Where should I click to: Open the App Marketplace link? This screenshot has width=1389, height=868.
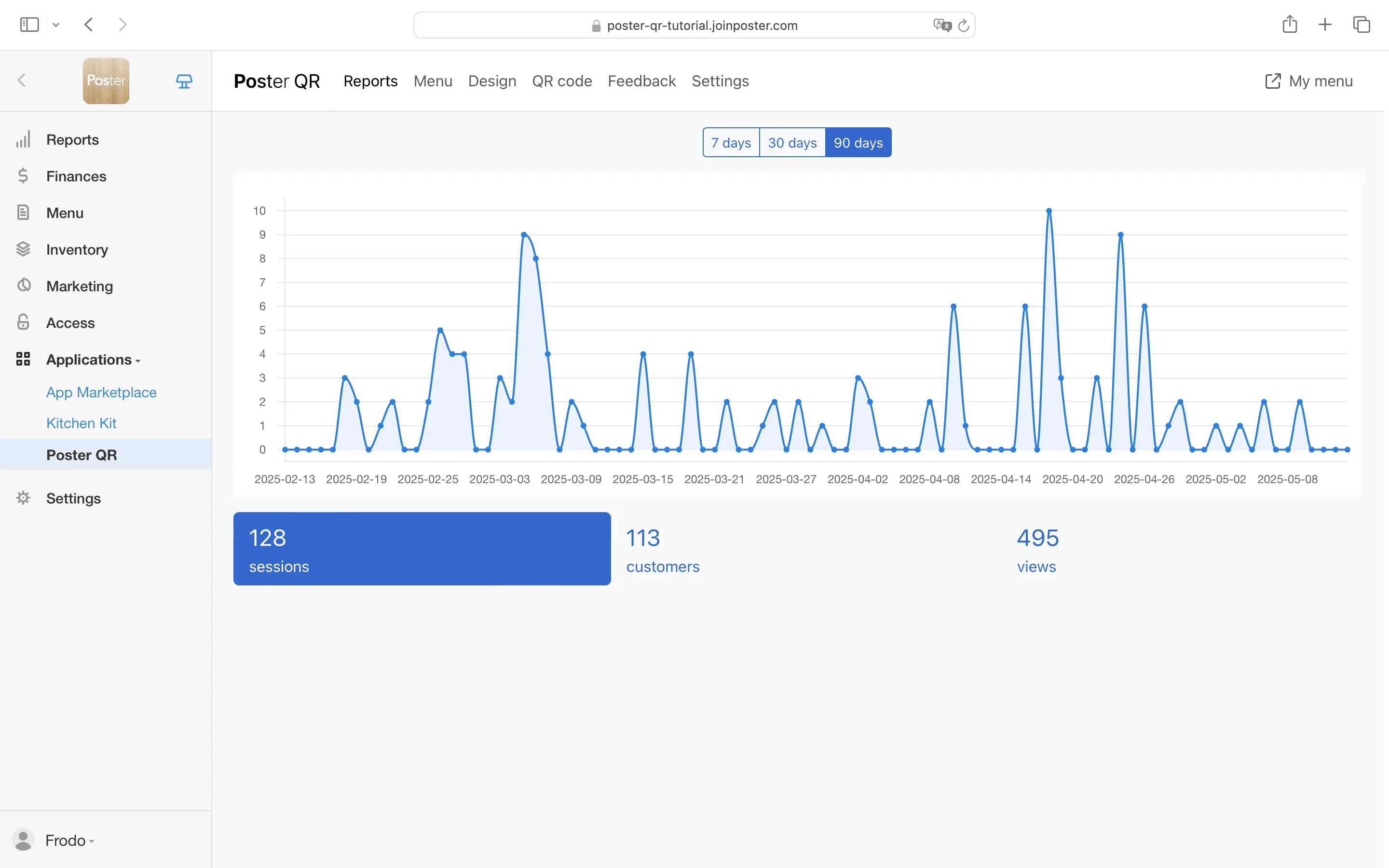[x=101, y=392]
